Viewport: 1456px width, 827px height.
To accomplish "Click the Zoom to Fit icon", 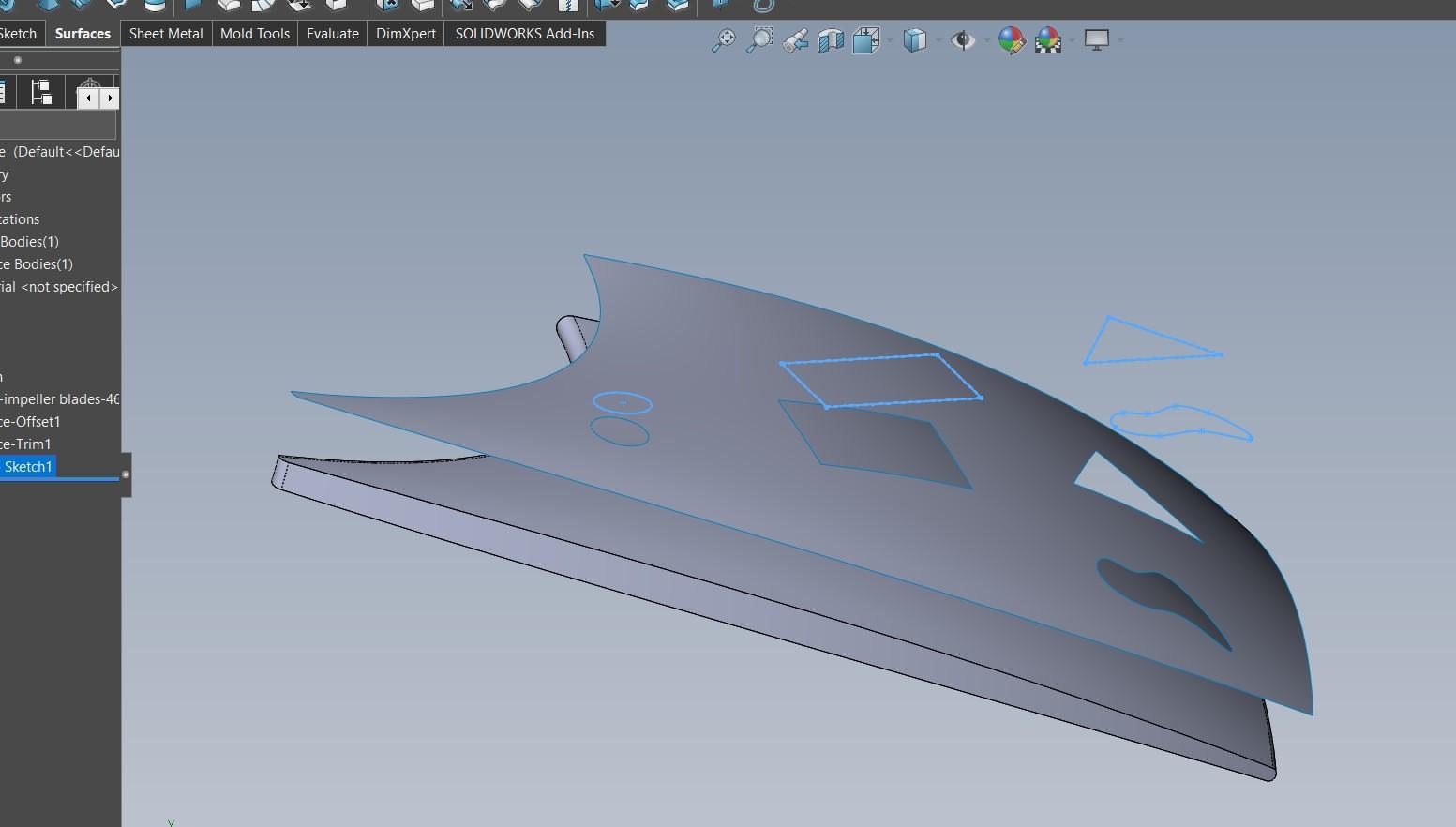I will point(723,40).
